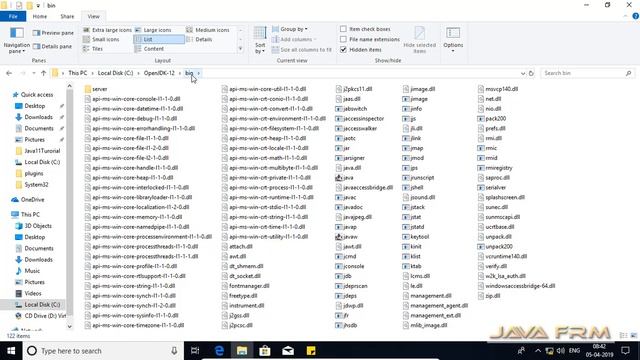640x360 pixels.
Task: Open Help with the question mark icon
Action: click(636, 16)
